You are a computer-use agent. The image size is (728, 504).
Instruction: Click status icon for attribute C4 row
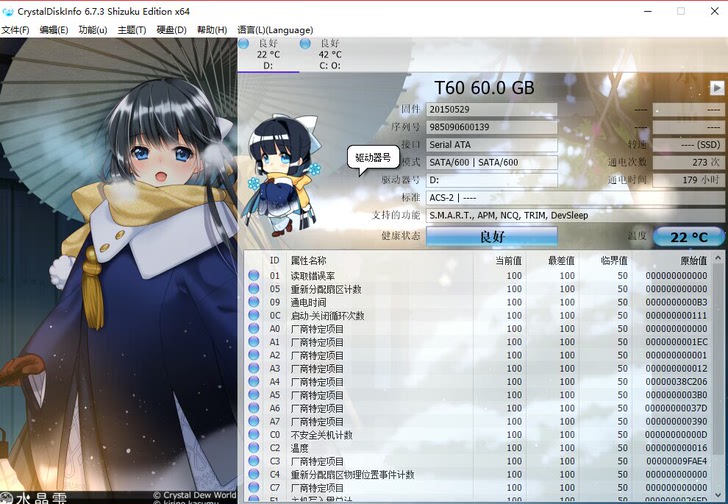[x=254, y=474]
